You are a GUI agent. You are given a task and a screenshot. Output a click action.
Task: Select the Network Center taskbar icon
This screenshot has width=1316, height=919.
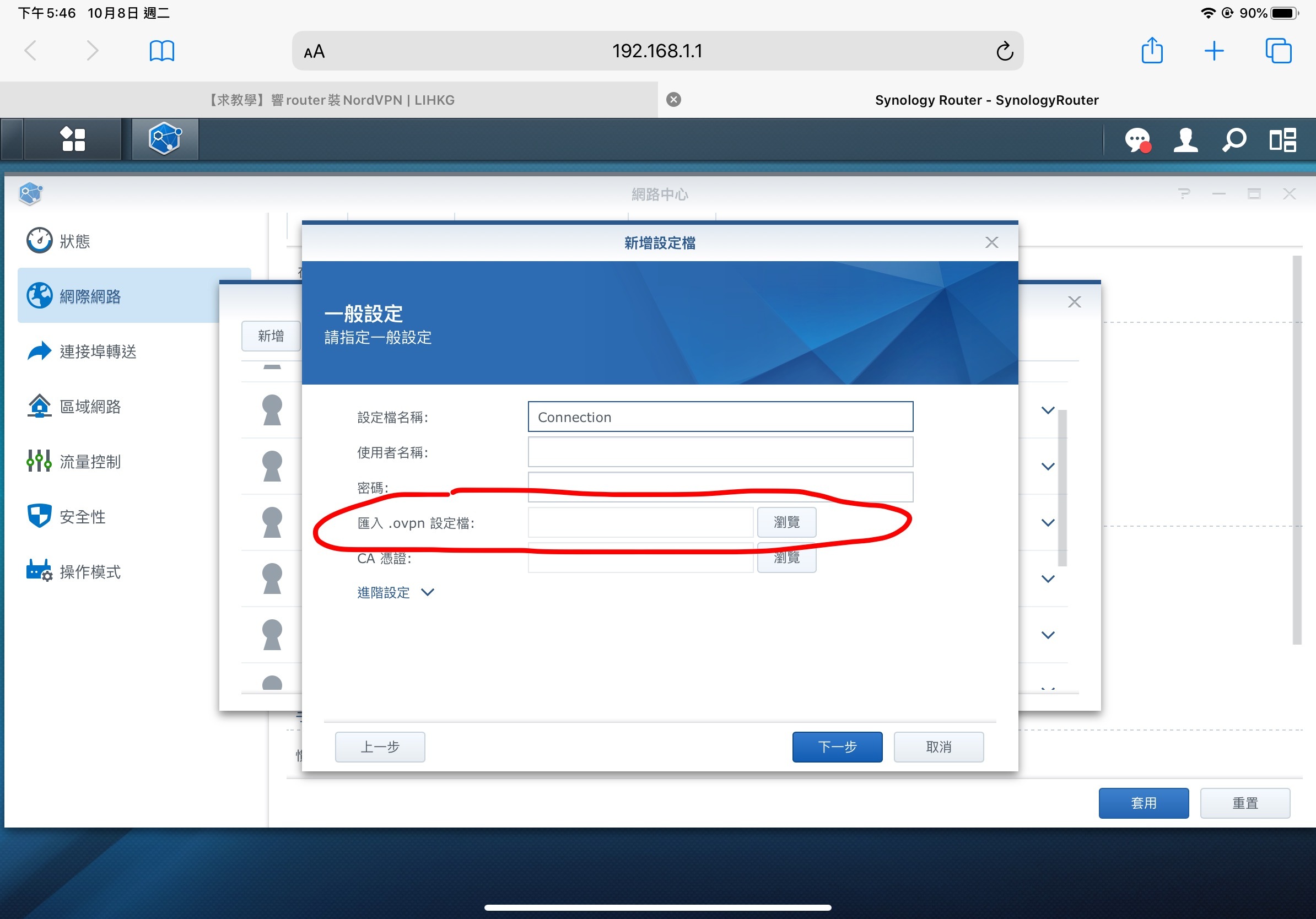tap(165, 139)
